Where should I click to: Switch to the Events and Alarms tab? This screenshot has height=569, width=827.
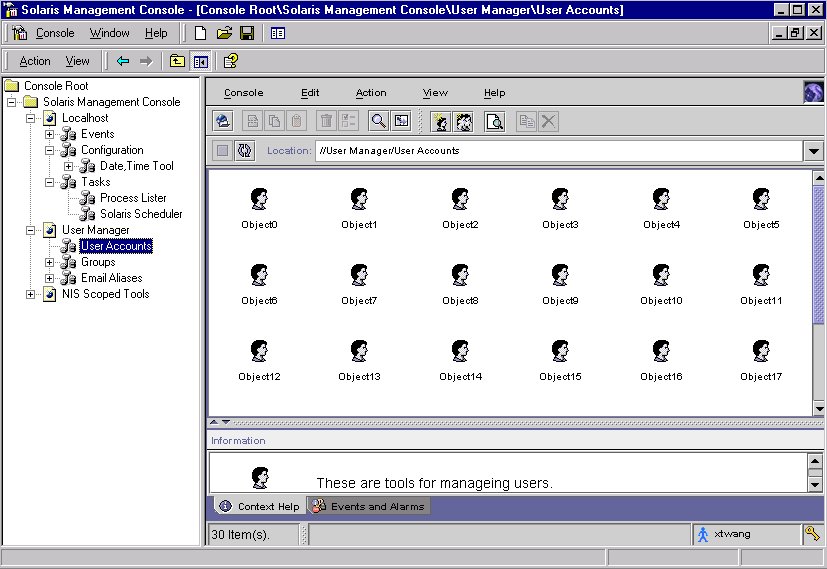pos(369,506)
